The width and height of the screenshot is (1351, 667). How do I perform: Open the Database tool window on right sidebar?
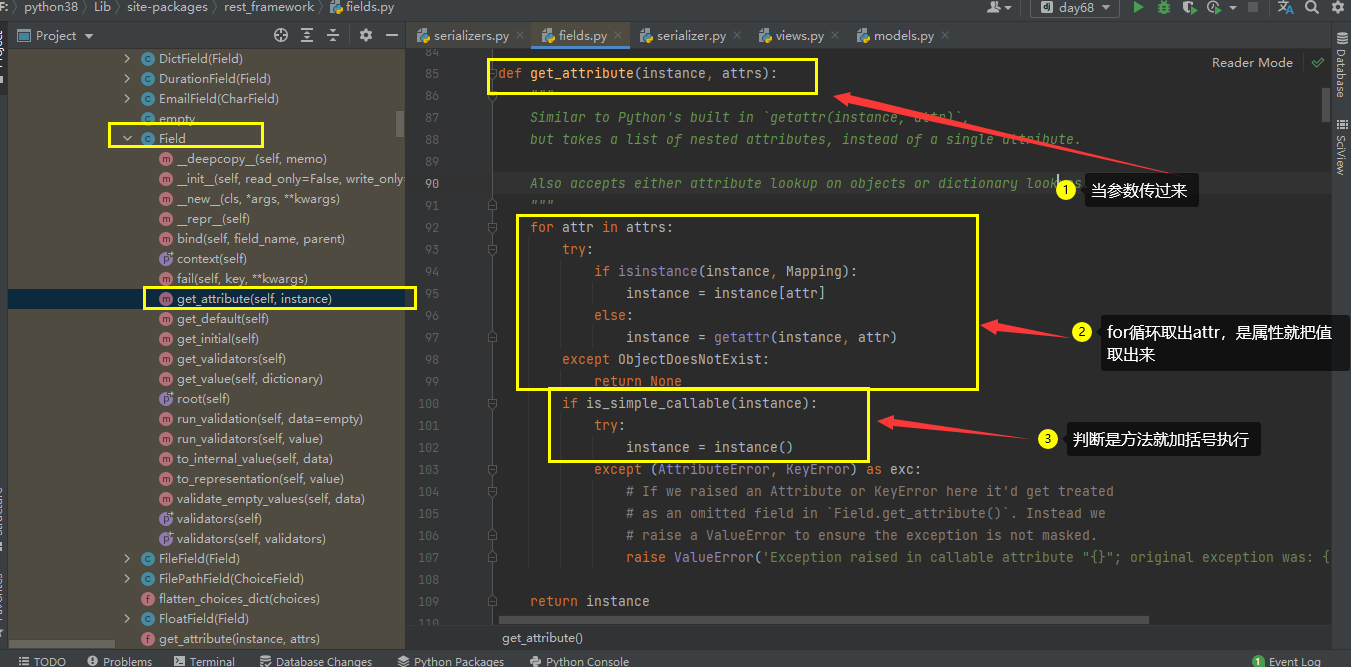click(x=1341, y=63)
